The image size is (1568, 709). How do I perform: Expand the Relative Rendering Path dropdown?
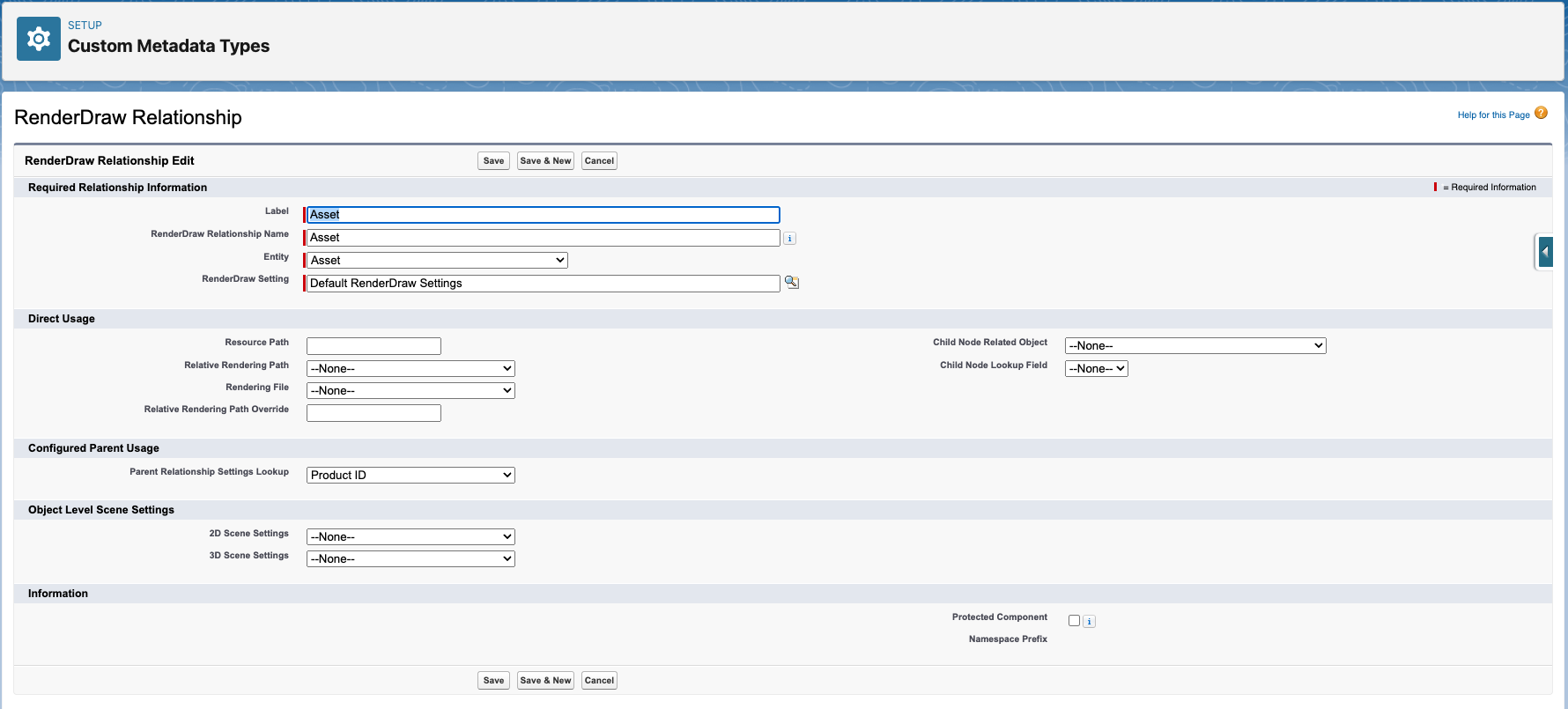coord(410,369)
